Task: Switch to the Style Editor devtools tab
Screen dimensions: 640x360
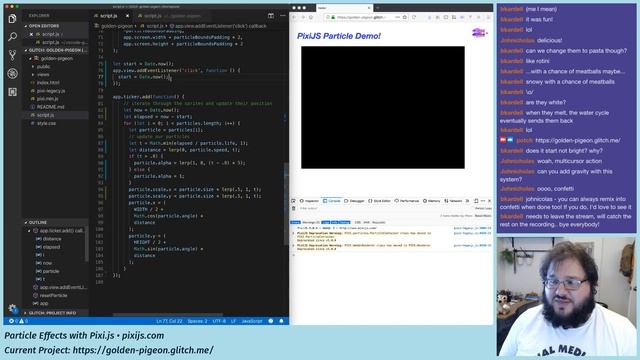Action: point(379,201)
